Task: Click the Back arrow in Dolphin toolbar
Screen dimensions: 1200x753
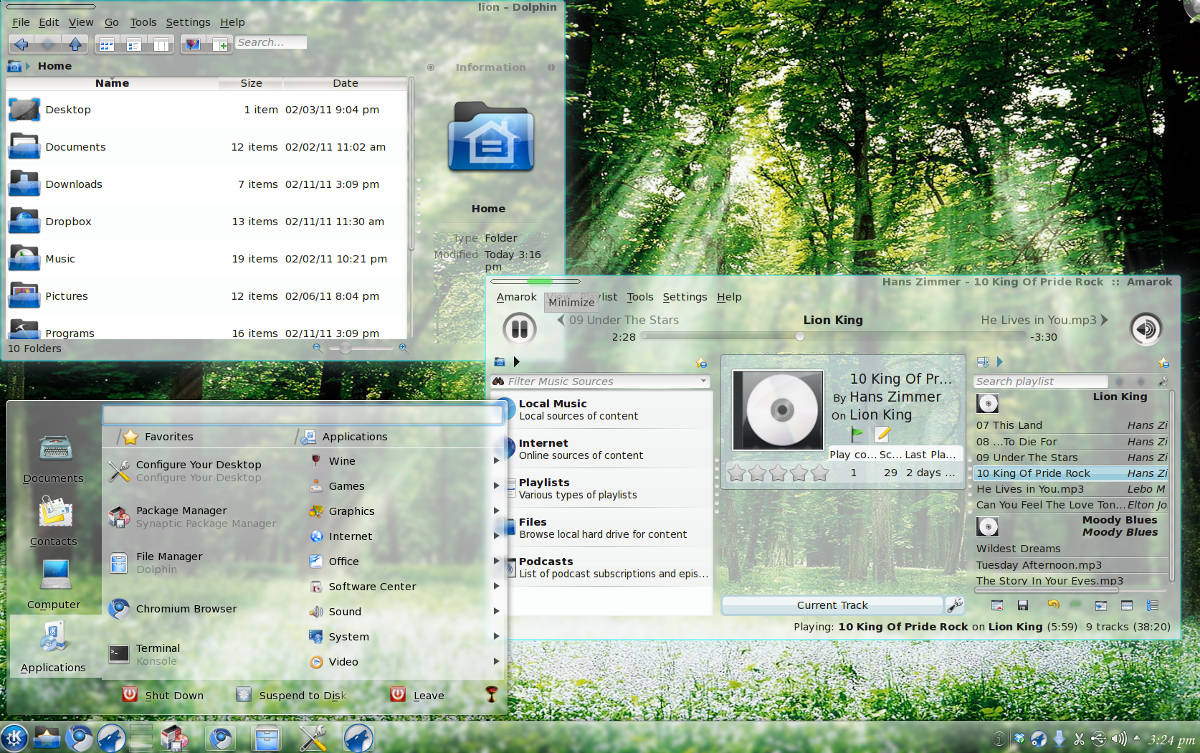Action: (20, 44)
